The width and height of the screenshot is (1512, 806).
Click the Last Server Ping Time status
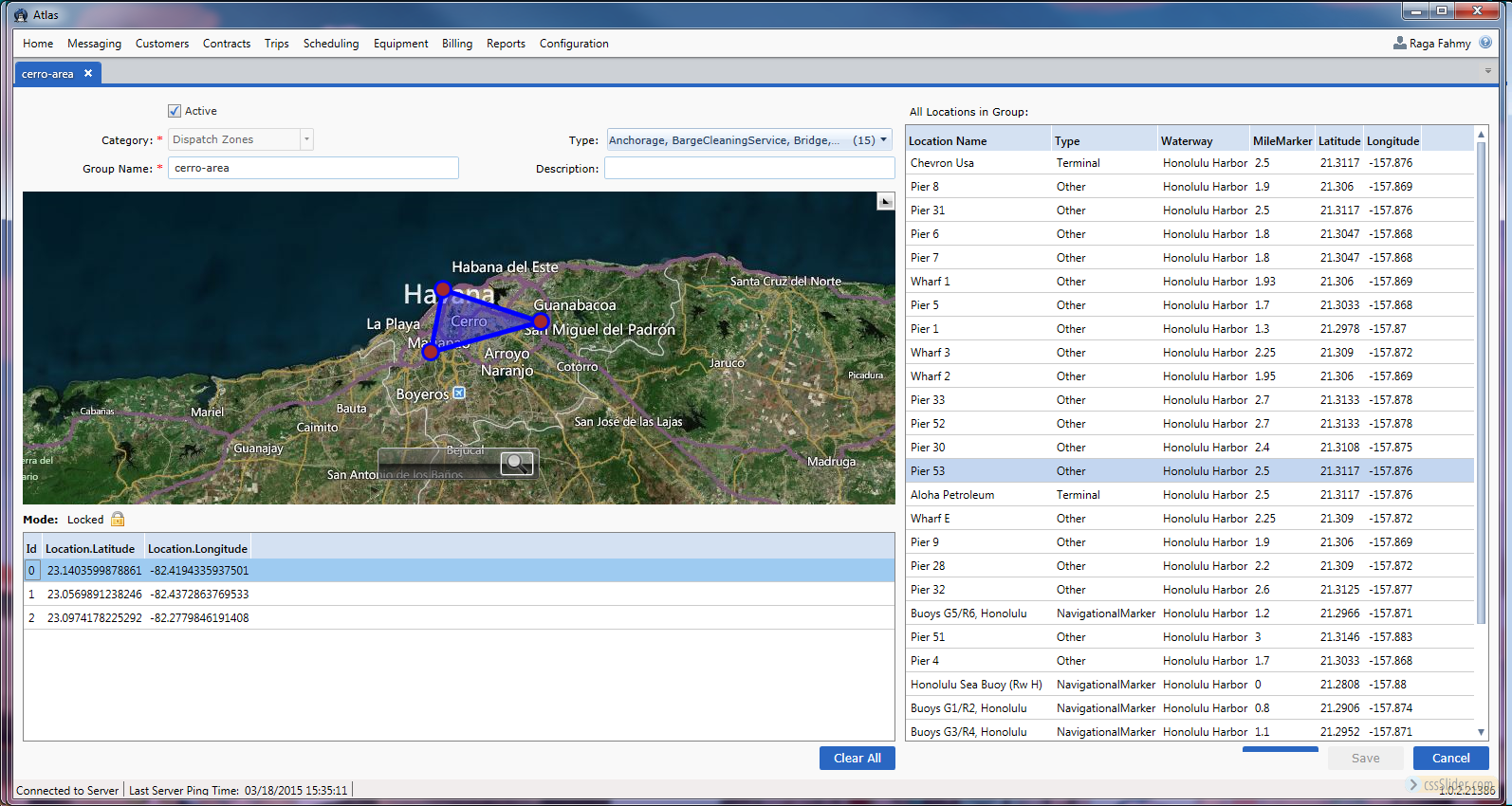[238, 790]
